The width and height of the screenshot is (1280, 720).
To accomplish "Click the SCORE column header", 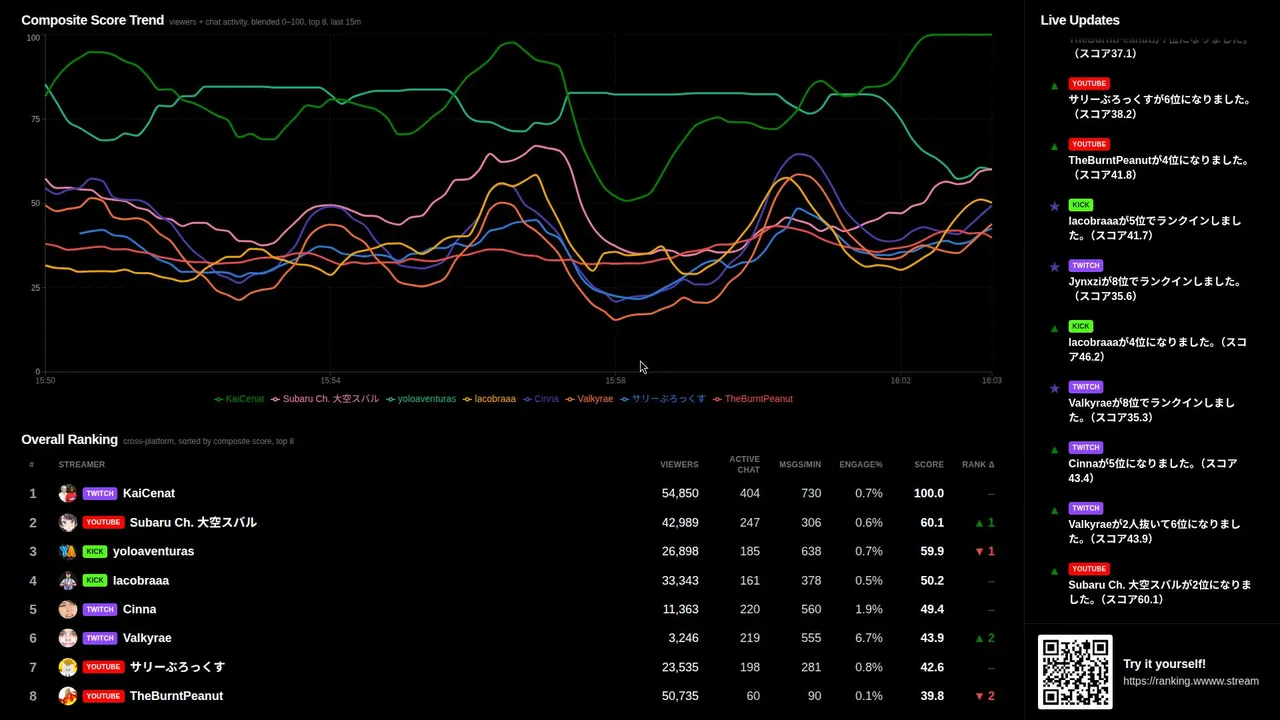I will coord(929,465).
